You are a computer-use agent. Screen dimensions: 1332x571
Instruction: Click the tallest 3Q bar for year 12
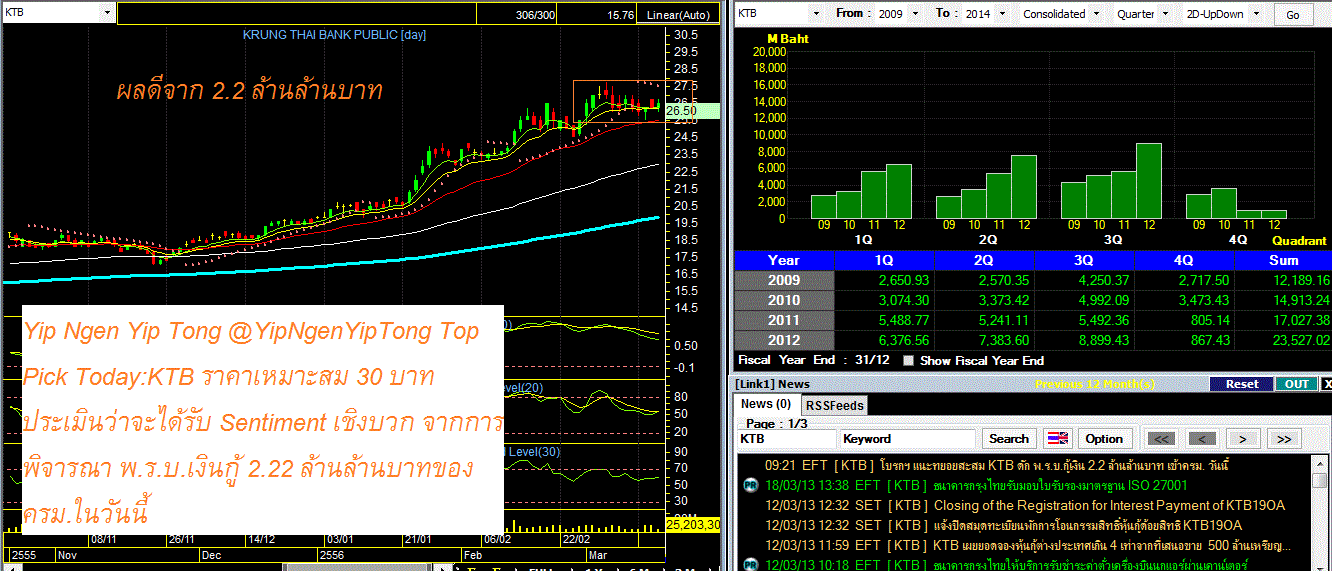pos(1148,181)
